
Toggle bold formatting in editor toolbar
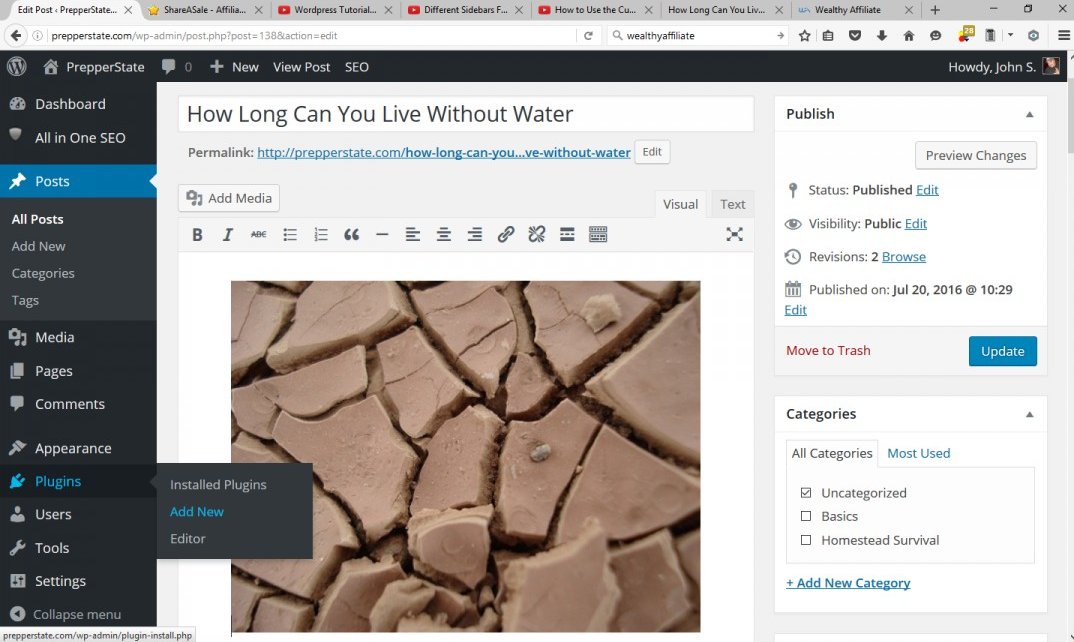197,235
